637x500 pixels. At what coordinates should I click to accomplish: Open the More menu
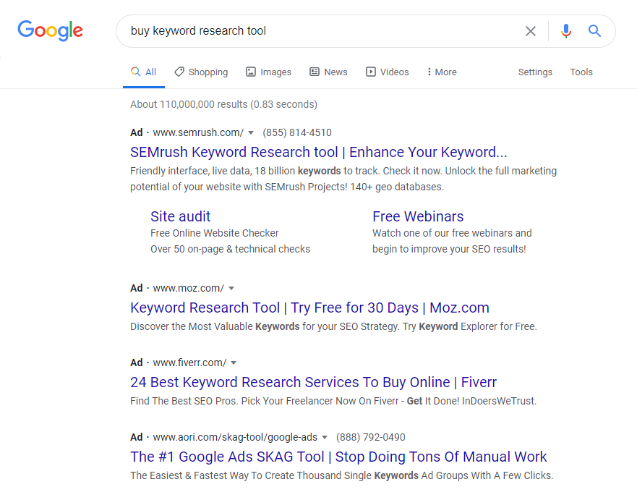click(x=442, y=72)
